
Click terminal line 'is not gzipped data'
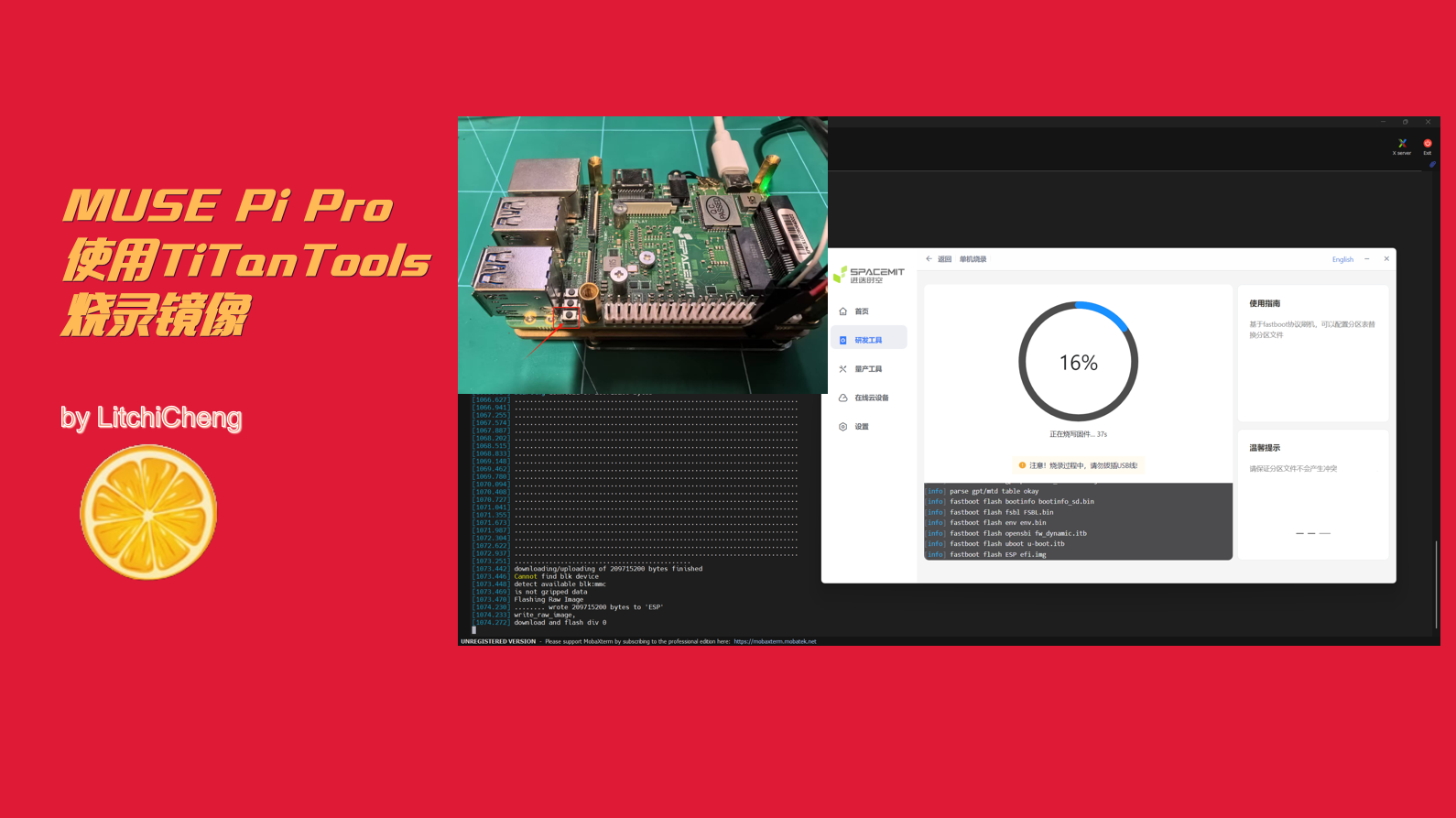[550, 592]
